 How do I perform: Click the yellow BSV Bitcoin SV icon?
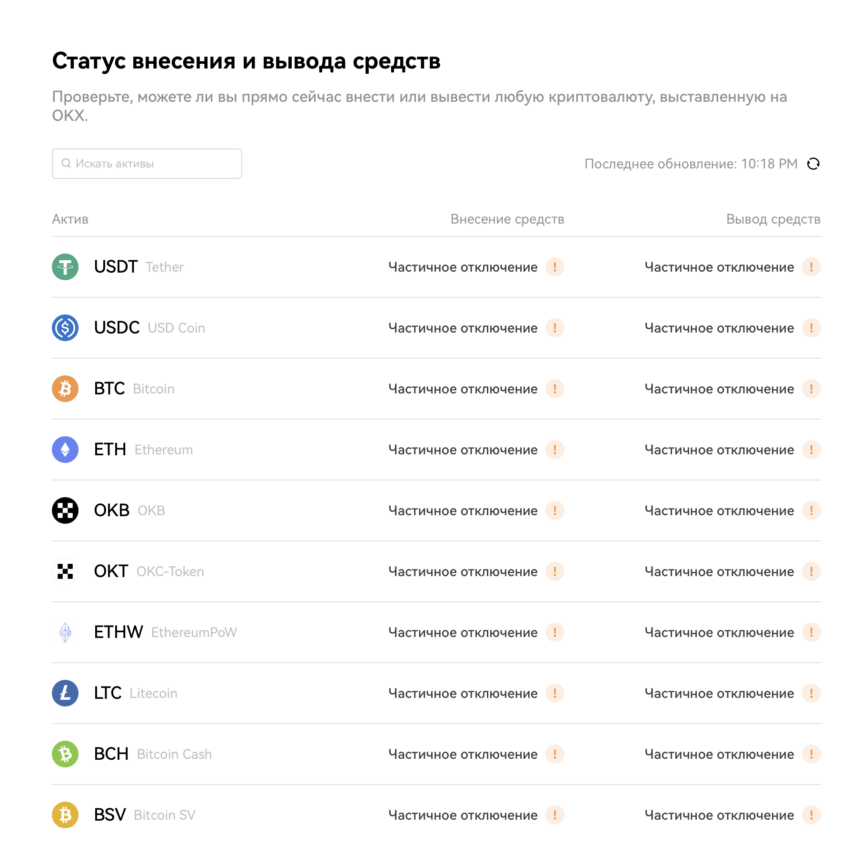[x=65, y=815]
